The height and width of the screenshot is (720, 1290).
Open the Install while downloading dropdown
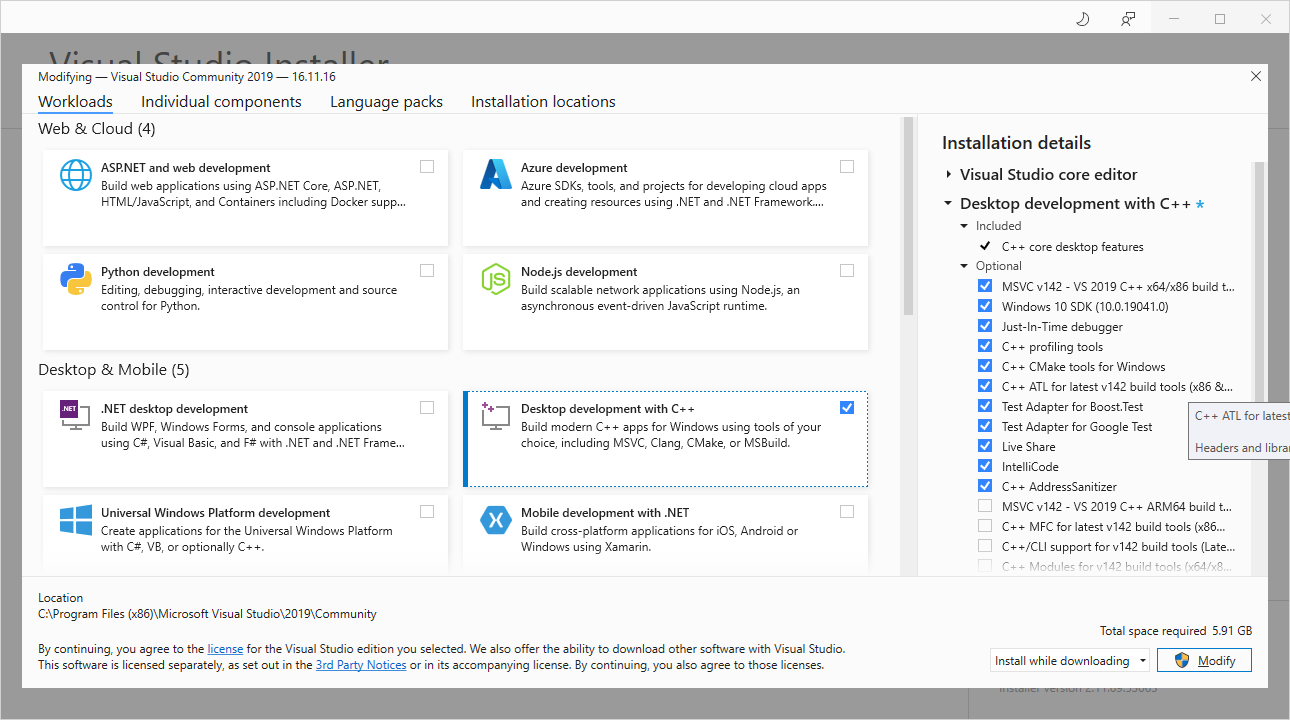[1070, 661]
